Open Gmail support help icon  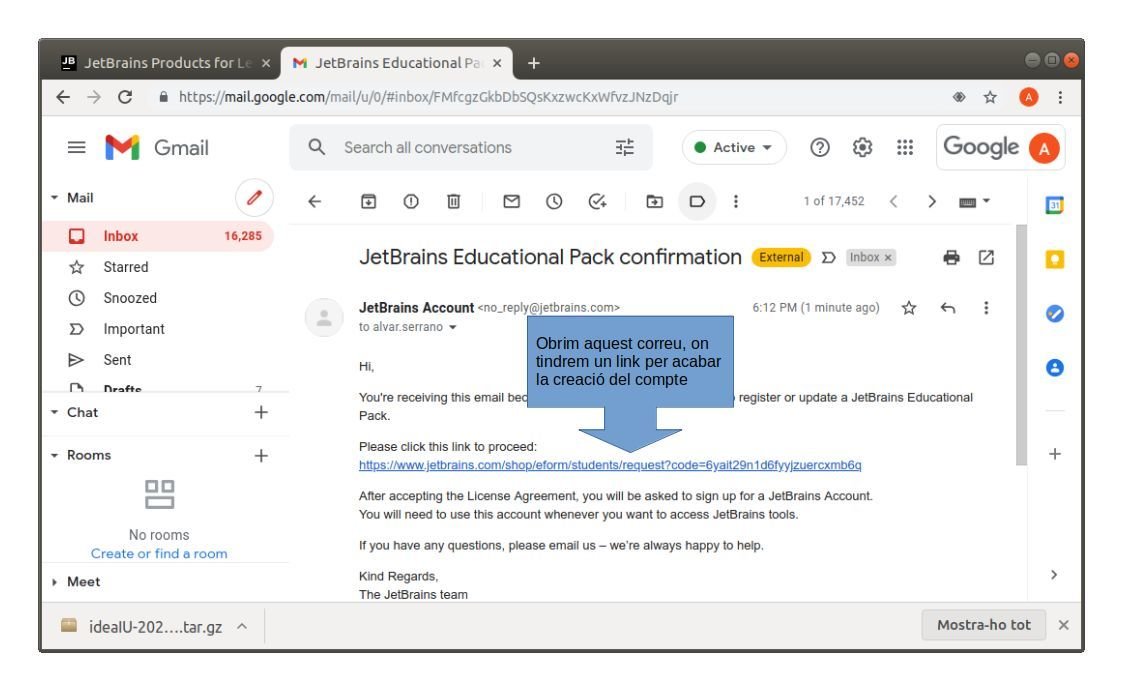tap(820, 148)
